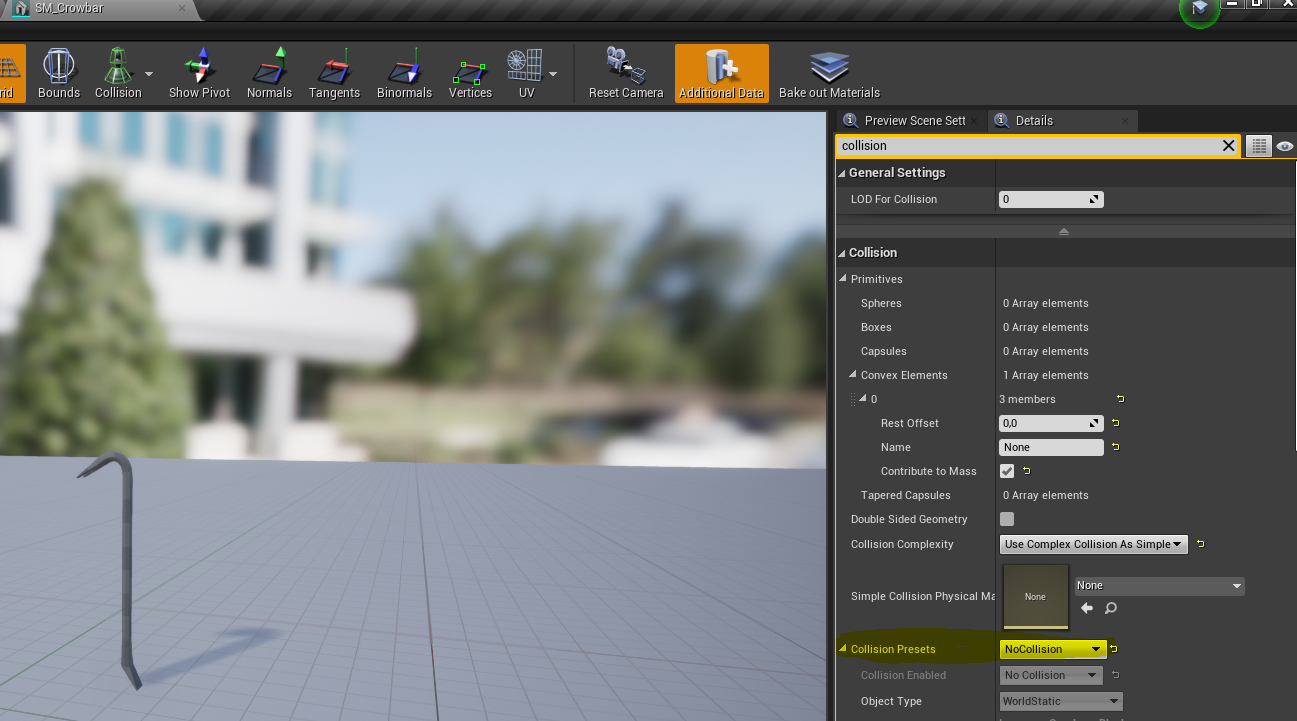Toggle the Bounds display button
Image resolution: width=1297 pixels, height=721 pixels.
tap(58, 73)
